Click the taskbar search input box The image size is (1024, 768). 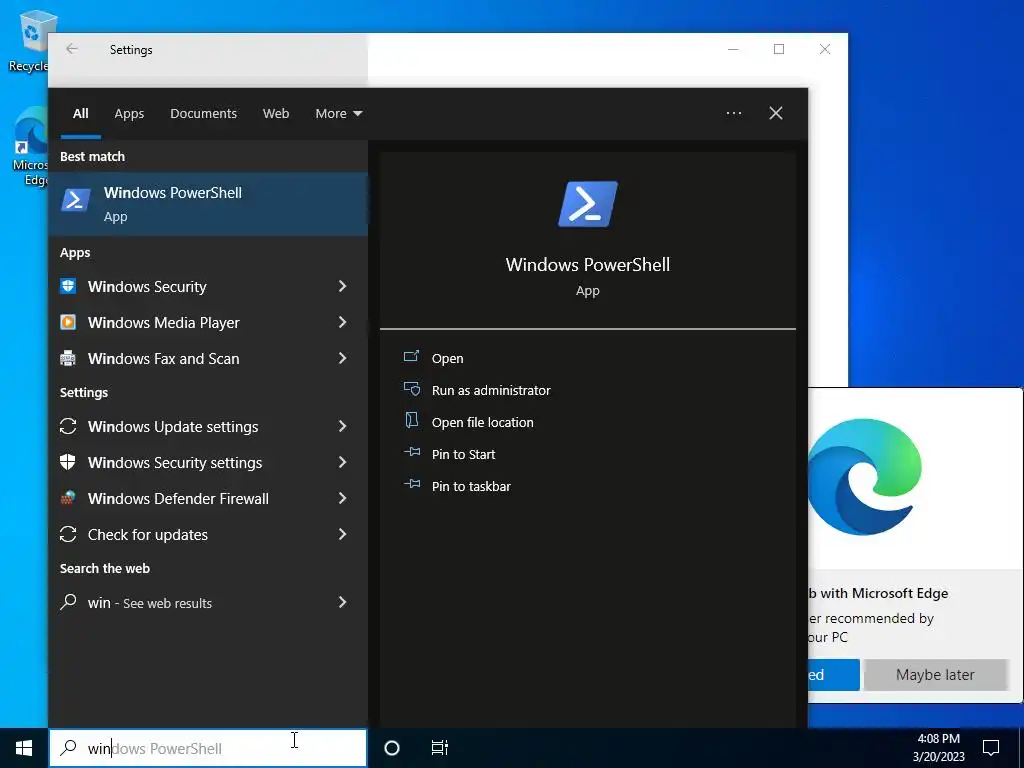pos(208,748)
